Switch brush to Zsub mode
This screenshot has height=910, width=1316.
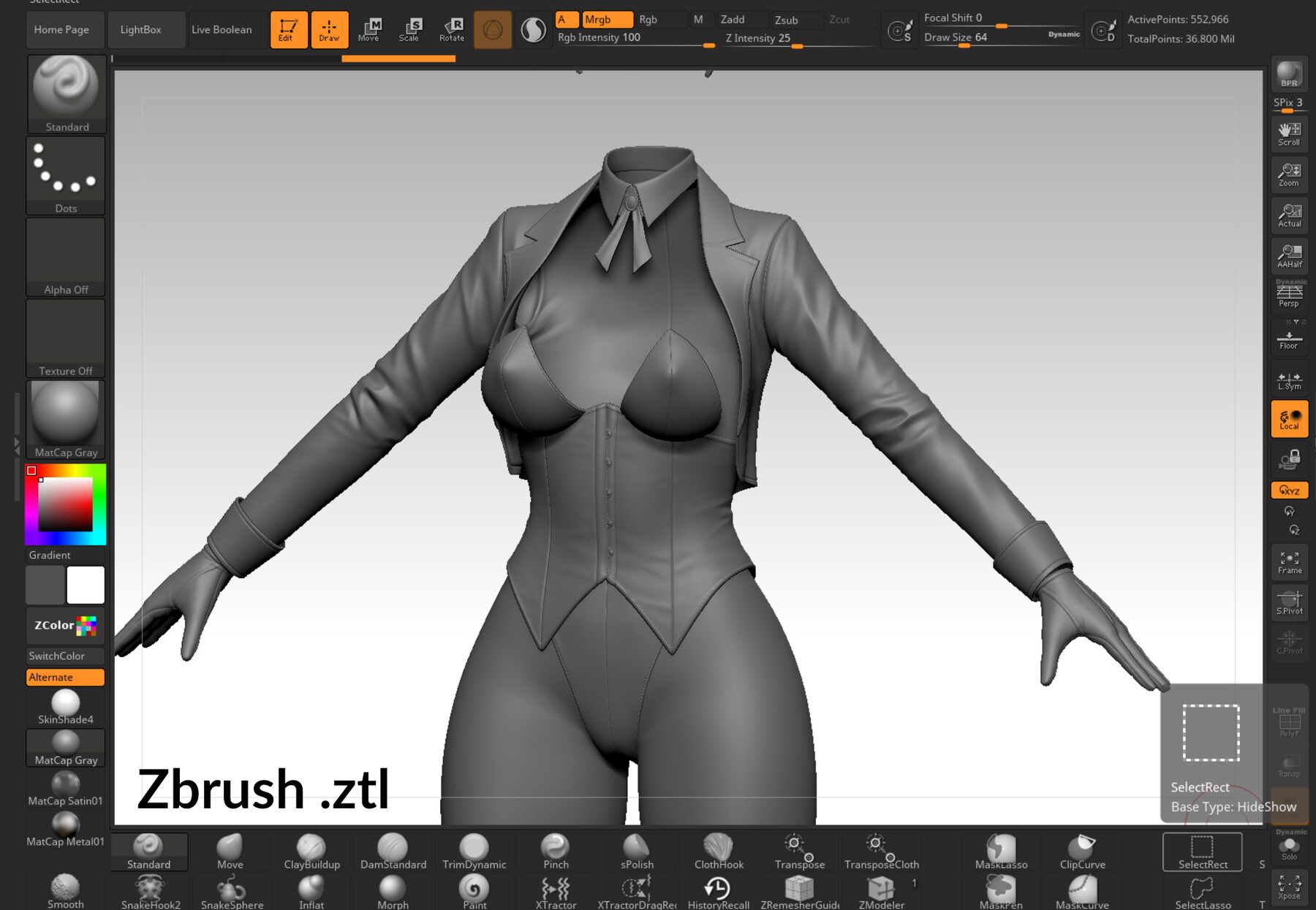tap(795, 20)
